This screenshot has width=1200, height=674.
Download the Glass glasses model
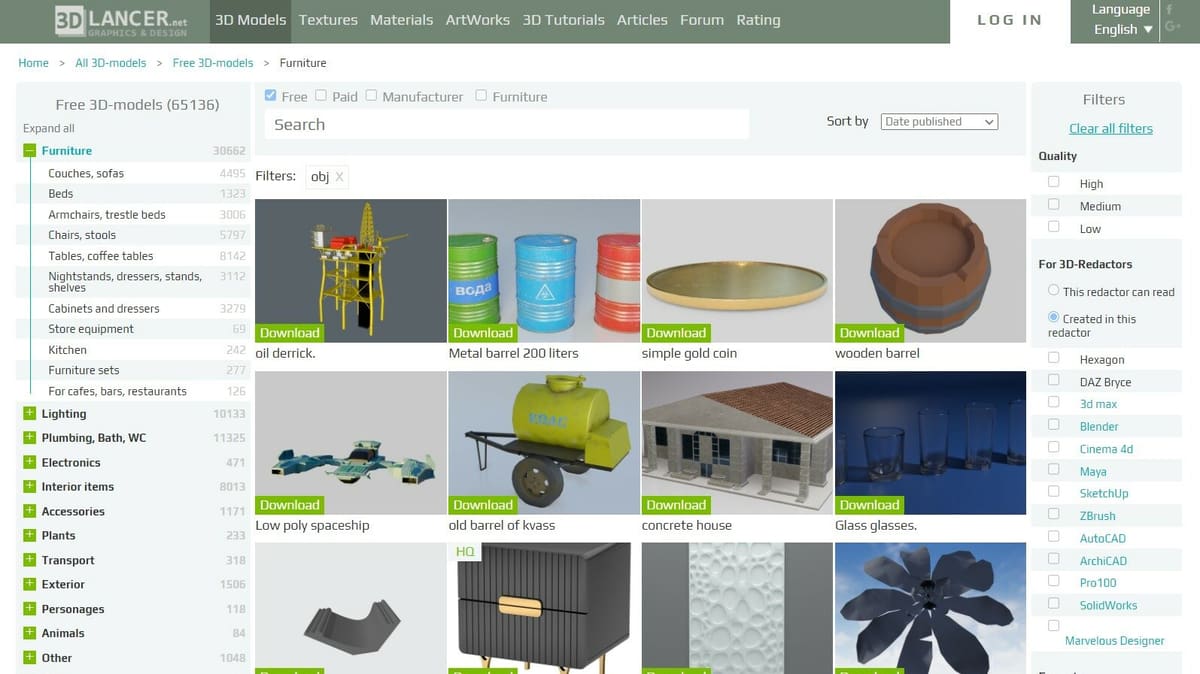pyautogui.click(x=869, y=505)
